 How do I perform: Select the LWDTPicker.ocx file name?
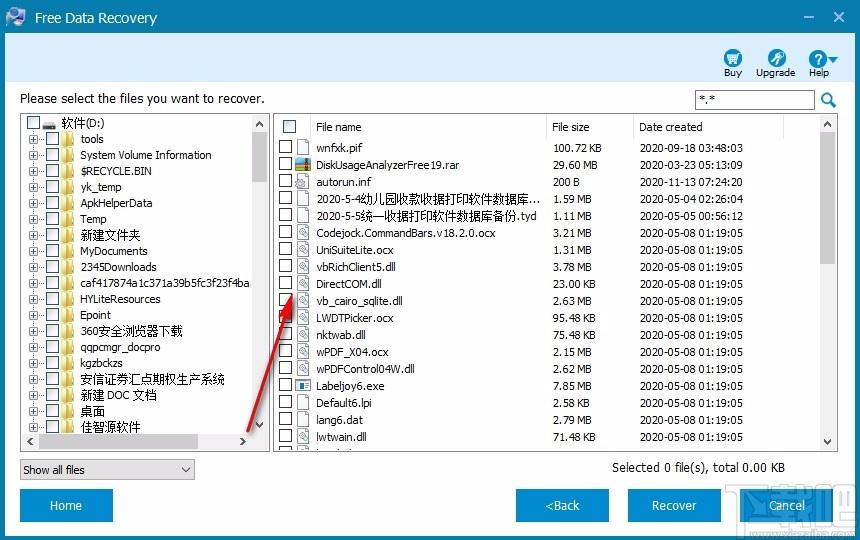(355, 318)
